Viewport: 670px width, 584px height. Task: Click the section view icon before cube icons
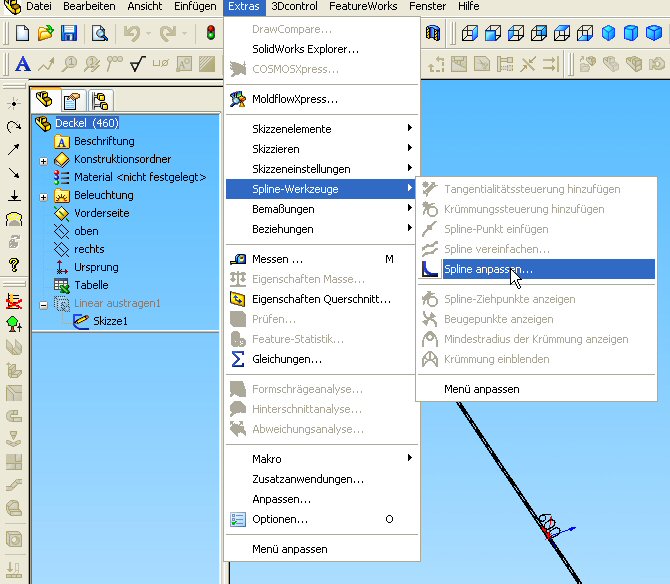tap(433, 33)
